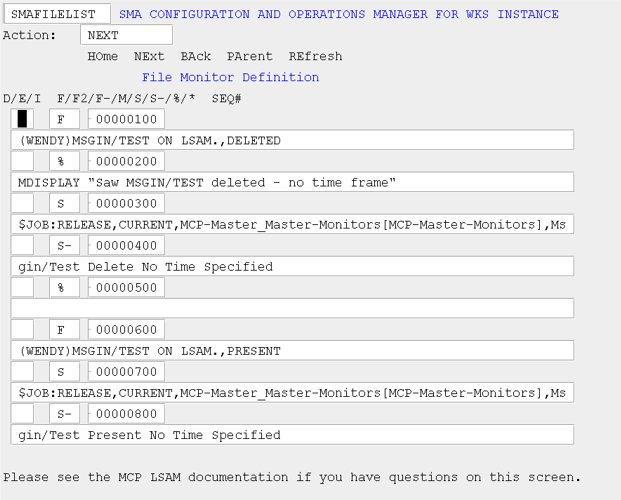Click the S- type field on row 00000400
621x500 pixels.
tap(64, 245)
